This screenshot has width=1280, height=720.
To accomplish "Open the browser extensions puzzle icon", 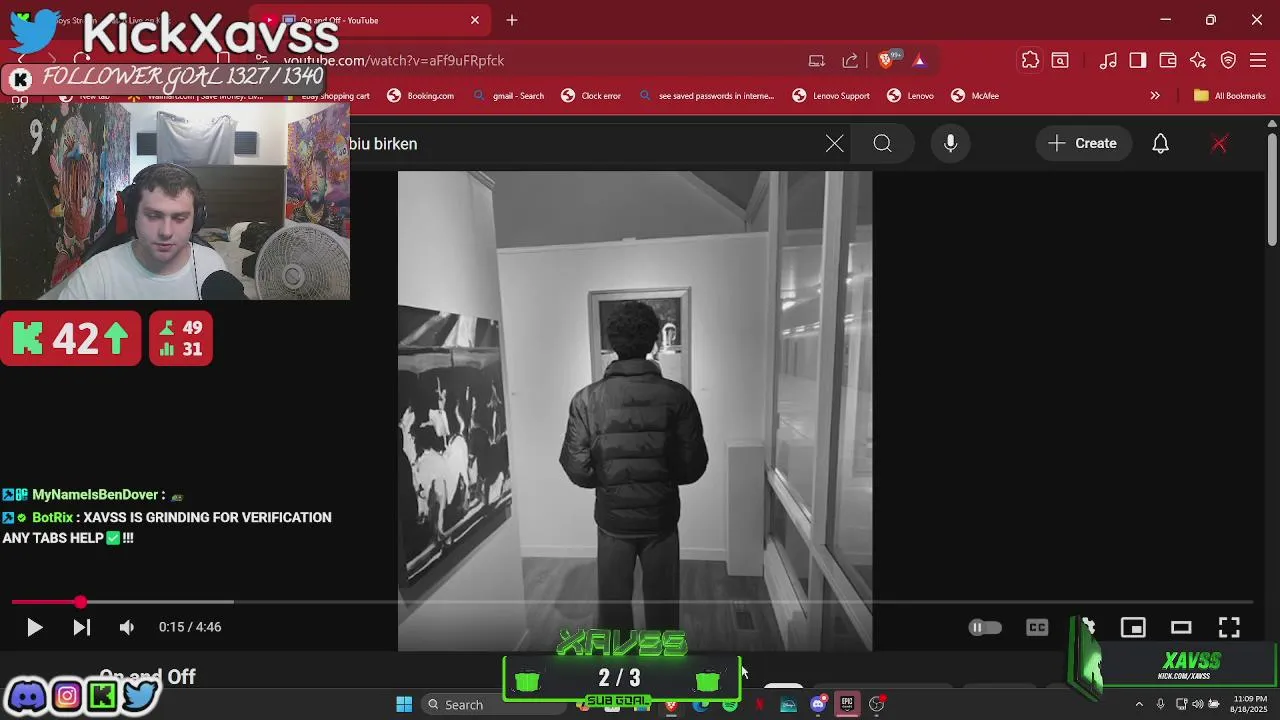I will 1030,61.
